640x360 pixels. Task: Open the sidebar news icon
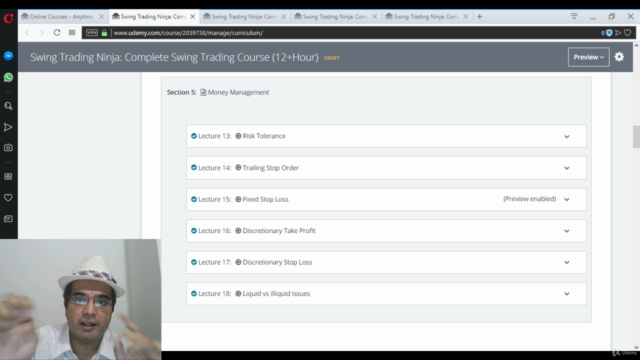8,219
